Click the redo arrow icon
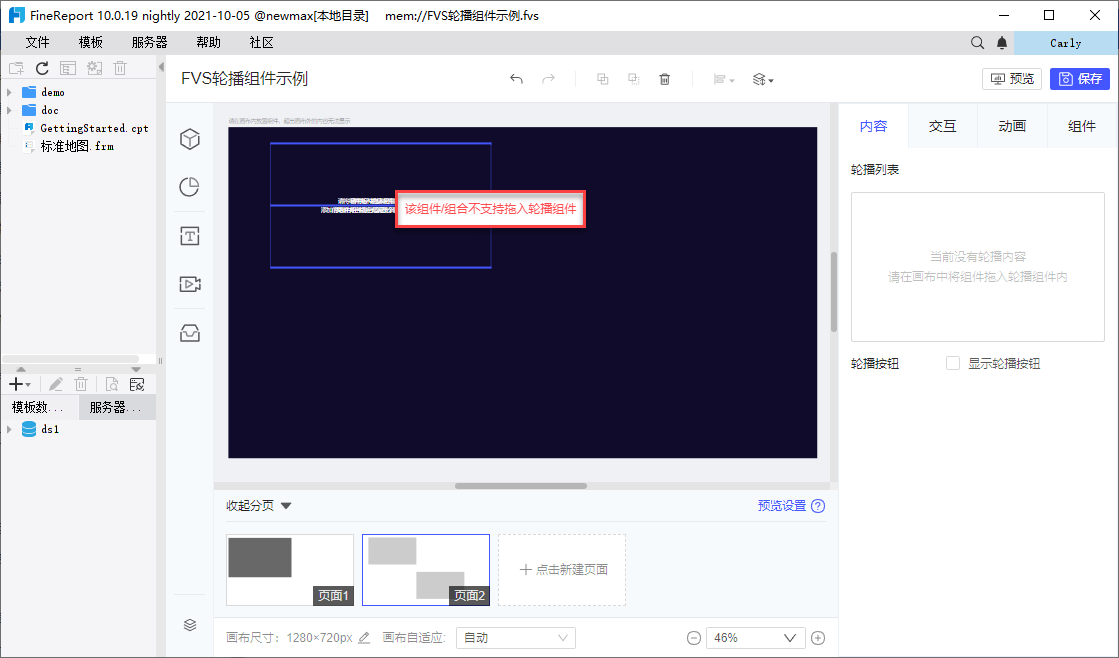This screenshot has height=658, width=1119. 548,79
